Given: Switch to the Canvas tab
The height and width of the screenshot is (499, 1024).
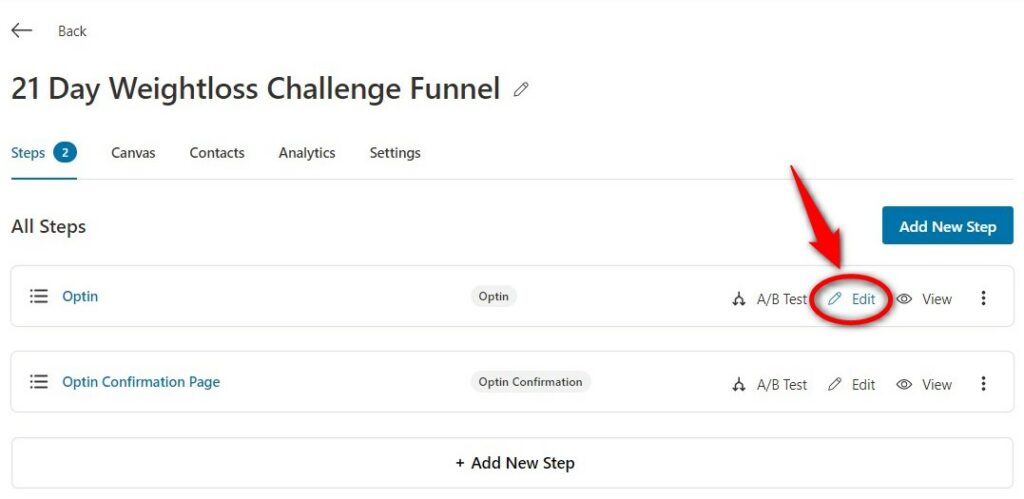Looking at the screenshot, I should pos(133,153).
